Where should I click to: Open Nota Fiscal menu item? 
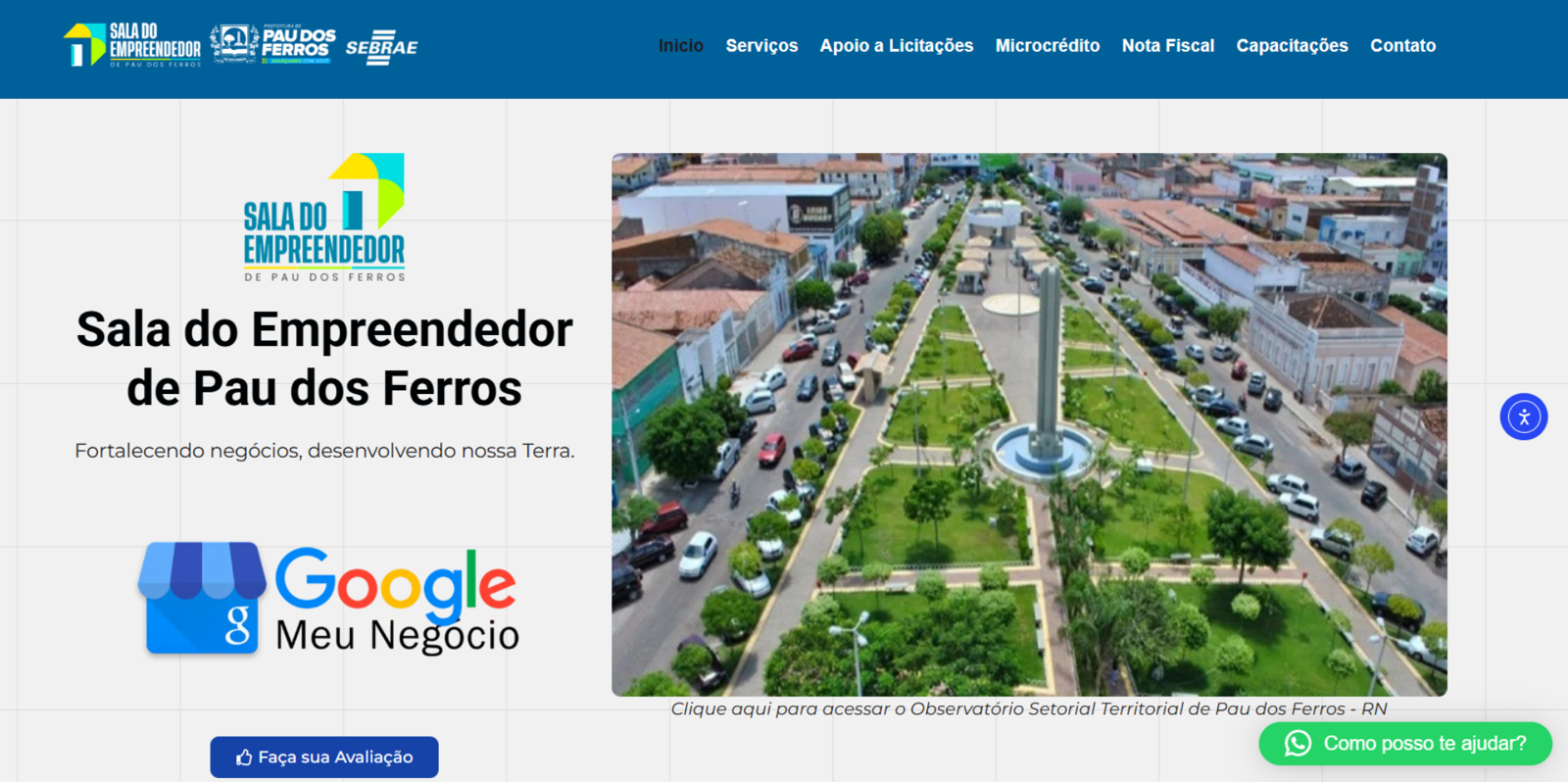[1168, 45]
